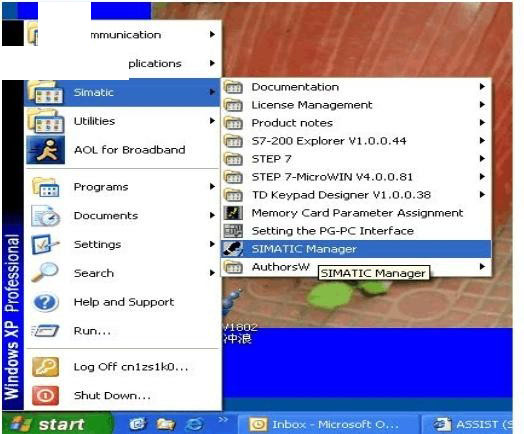
Task: Expand the Documentation submenu arrow
Action: click(482, 87)
